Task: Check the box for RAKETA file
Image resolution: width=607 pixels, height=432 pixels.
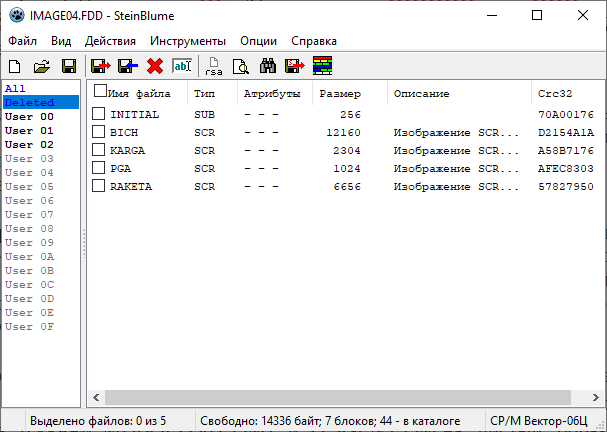Action: click(x=98, y=185)
